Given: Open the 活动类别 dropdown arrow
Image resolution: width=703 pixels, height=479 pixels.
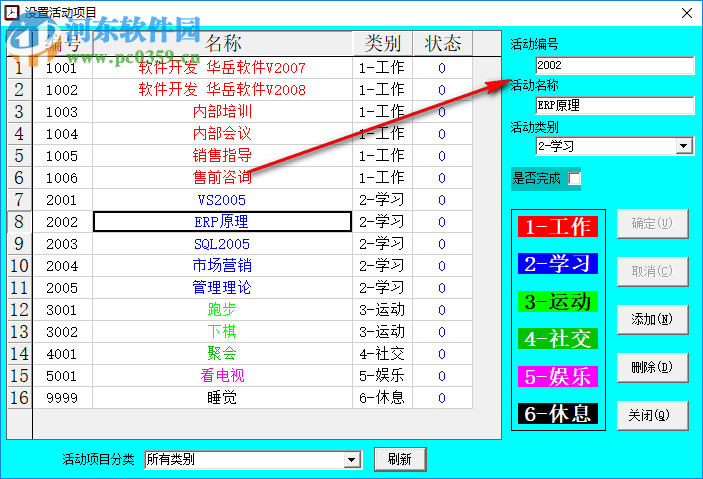Looking at the screenshot, I should pos(683,146).
